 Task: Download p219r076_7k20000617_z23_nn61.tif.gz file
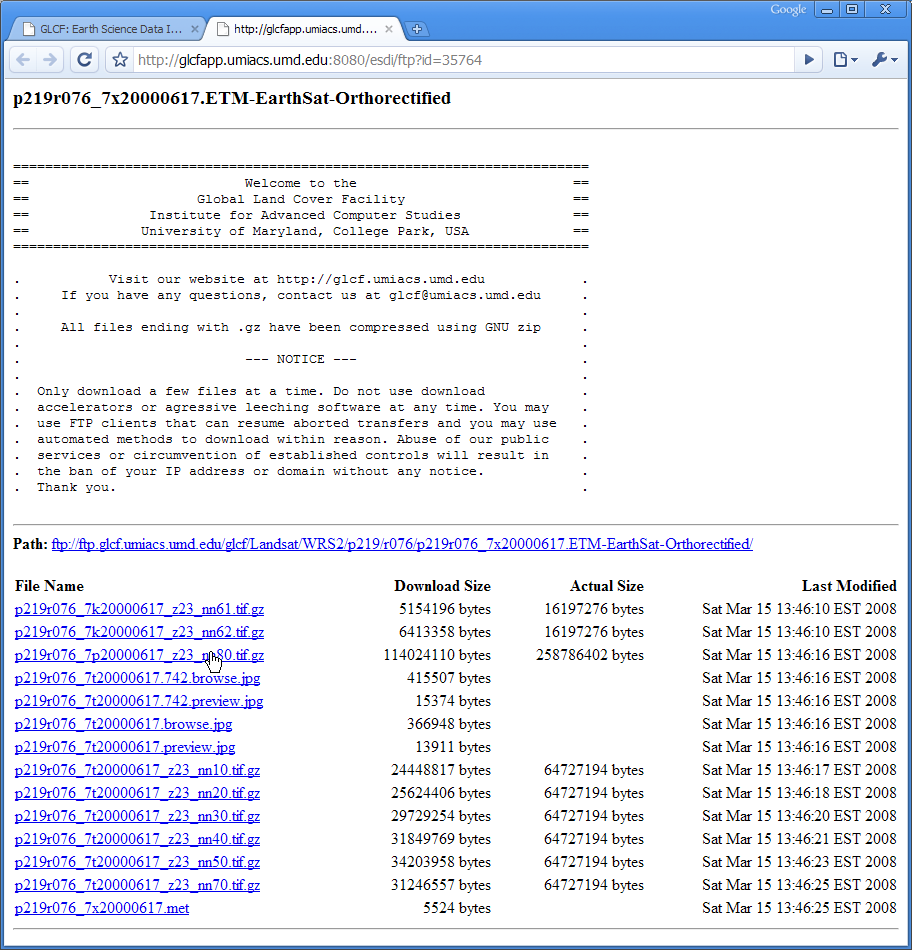(x=139, y=609)
